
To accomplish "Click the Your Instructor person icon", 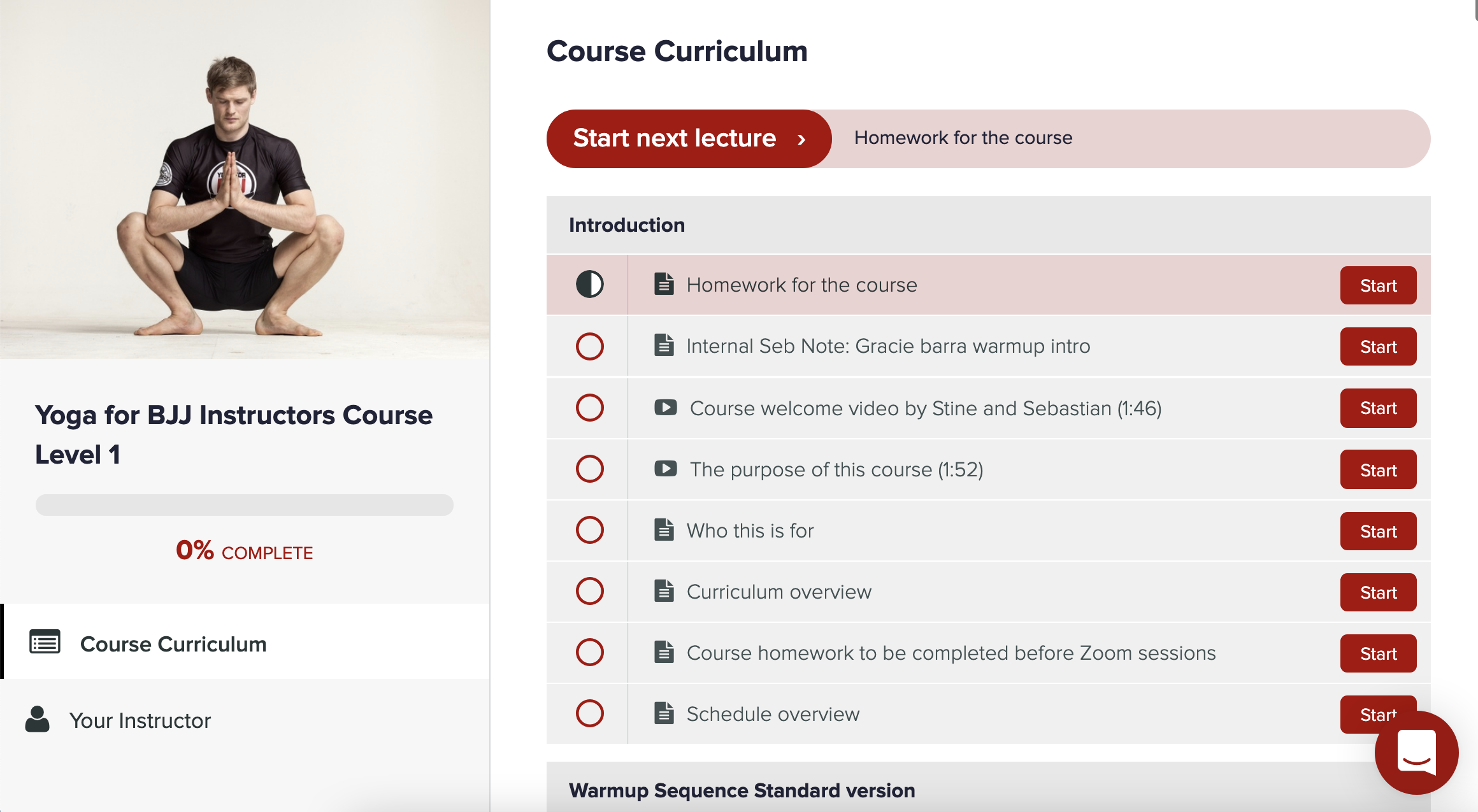I will pos(37,719).
